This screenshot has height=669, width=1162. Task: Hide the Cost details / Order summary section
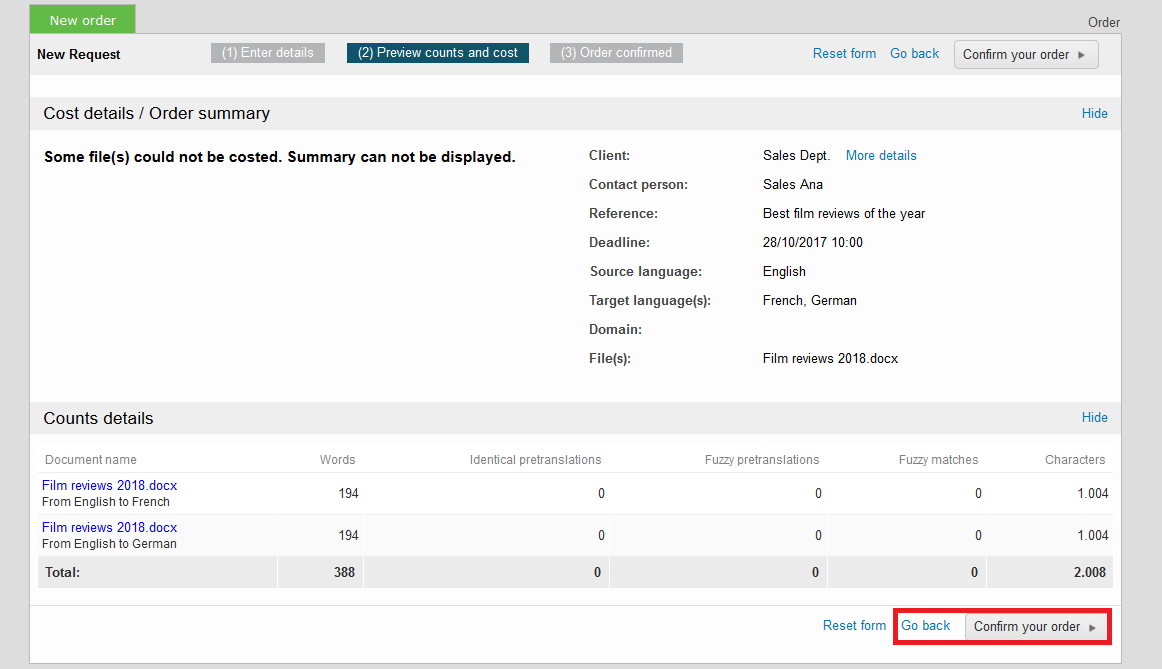point(1094,114)
